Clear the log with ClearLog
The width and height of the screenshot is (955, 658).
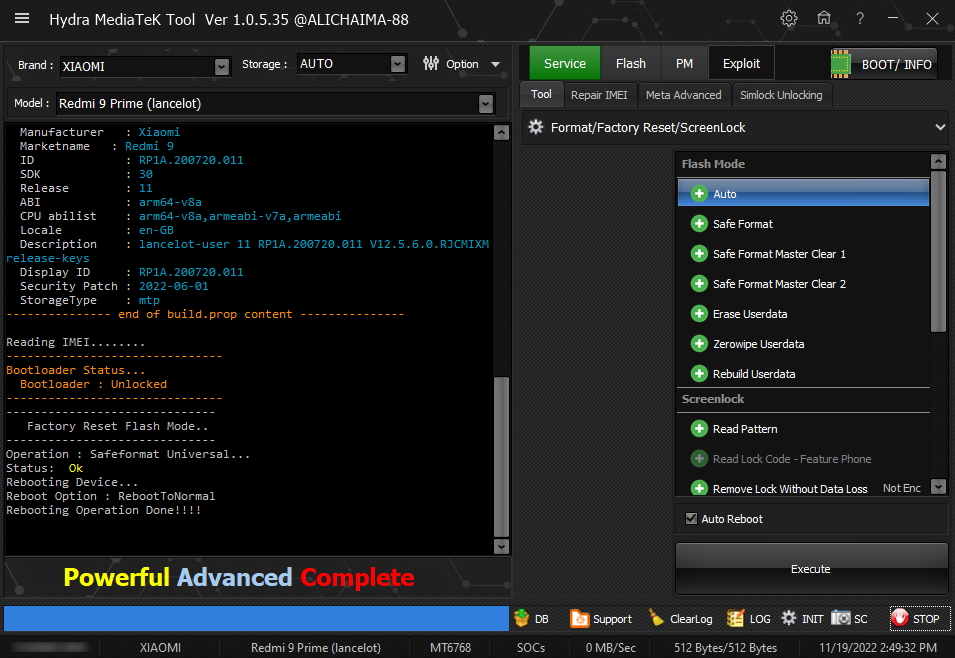[680, 619]
